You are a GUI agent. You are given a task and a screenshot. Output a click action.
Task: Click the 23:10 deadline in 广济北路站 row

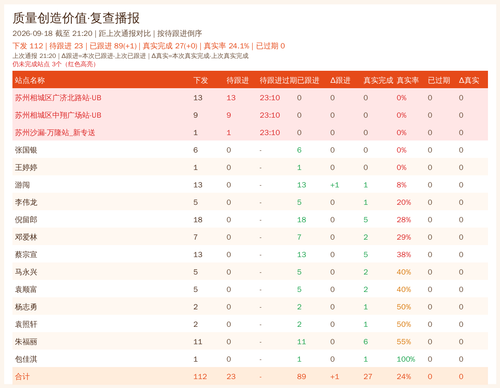[x=270, y=98]
